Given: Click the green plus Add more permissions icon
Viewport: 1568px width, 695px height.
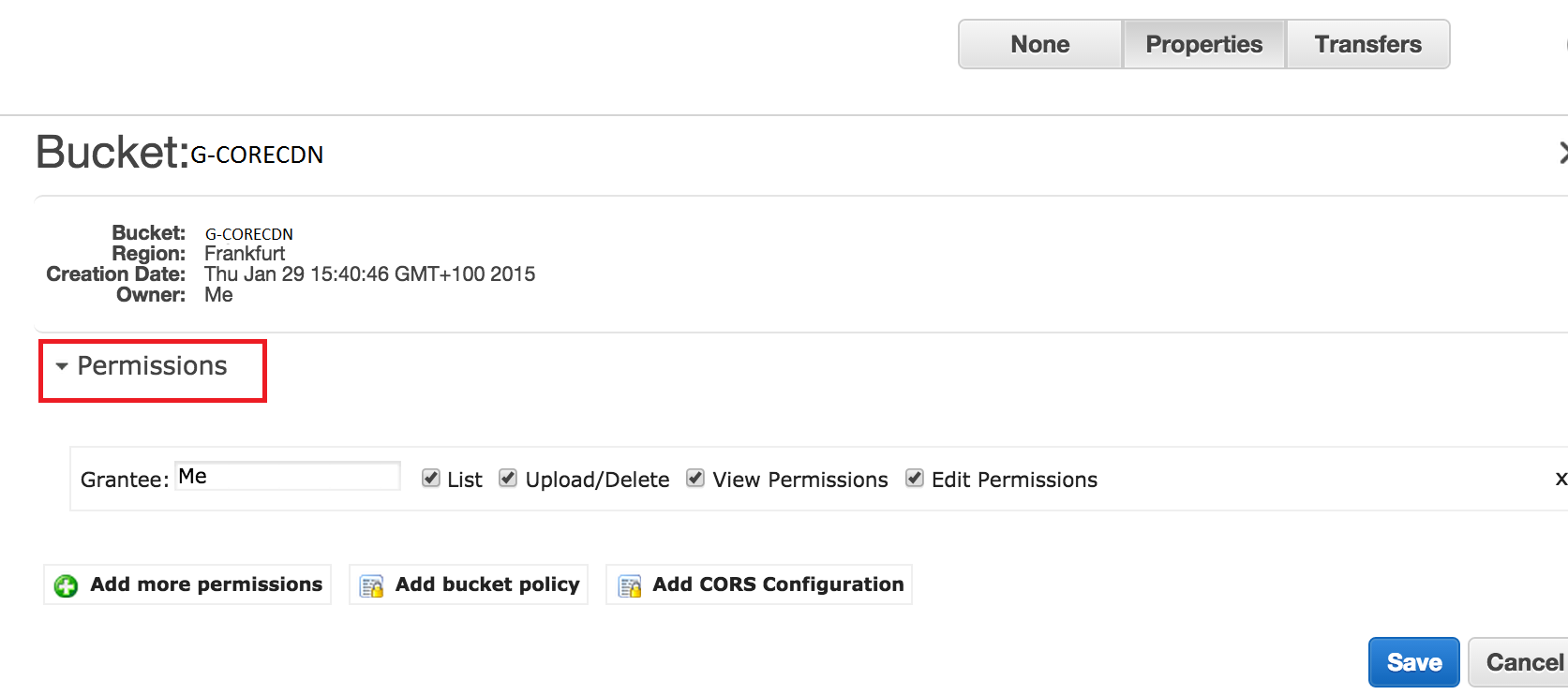Looking at the screenshot, I should click(x=66, y=585).
